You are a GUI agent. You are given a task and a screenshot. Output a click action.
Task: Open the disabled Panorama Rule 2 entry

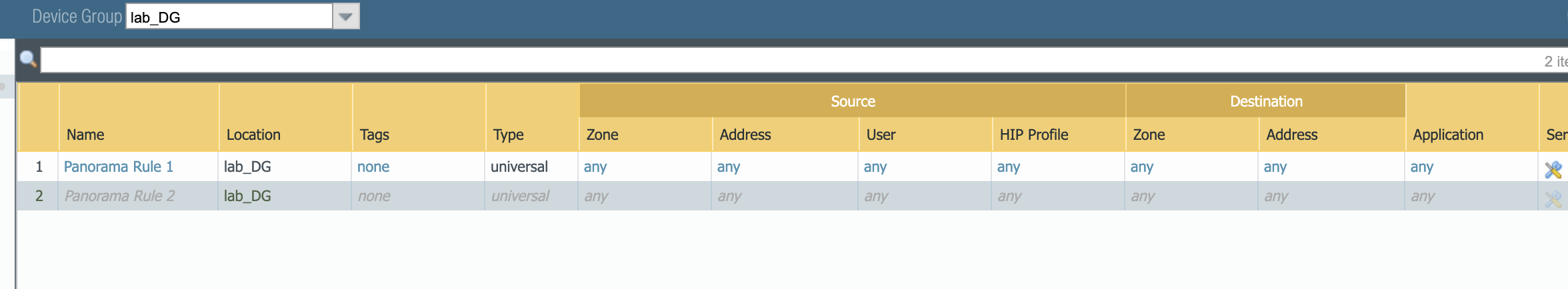click(119, 196)
